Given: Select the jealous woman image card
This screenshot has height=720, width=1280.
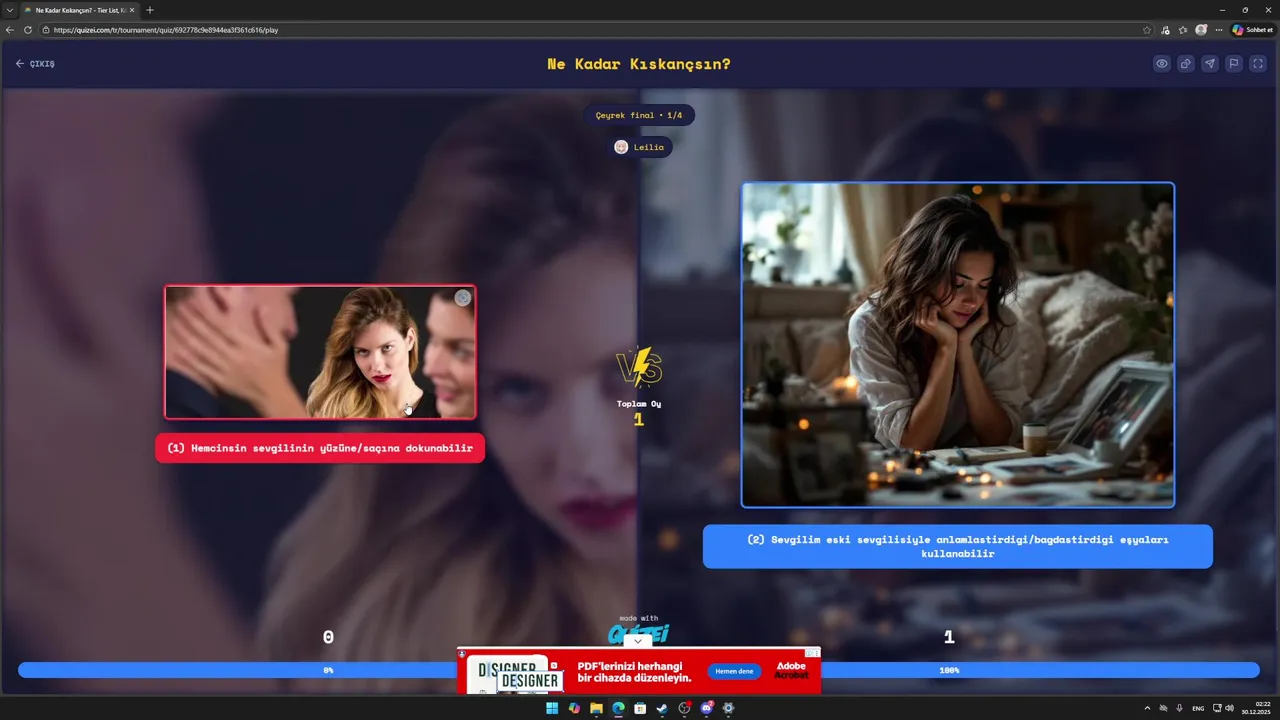Looking at the screenshot, I should [x=320, y=352].
